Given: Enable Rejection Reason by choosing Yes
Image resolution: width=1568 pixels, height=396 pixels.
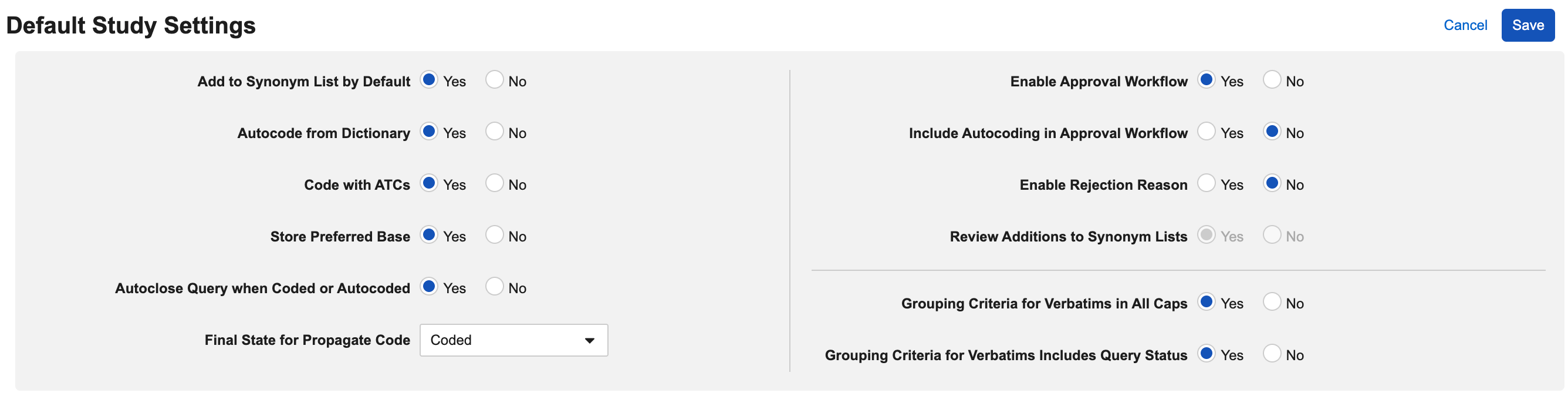Looking at the screenshot, I should click(1206, 183).
